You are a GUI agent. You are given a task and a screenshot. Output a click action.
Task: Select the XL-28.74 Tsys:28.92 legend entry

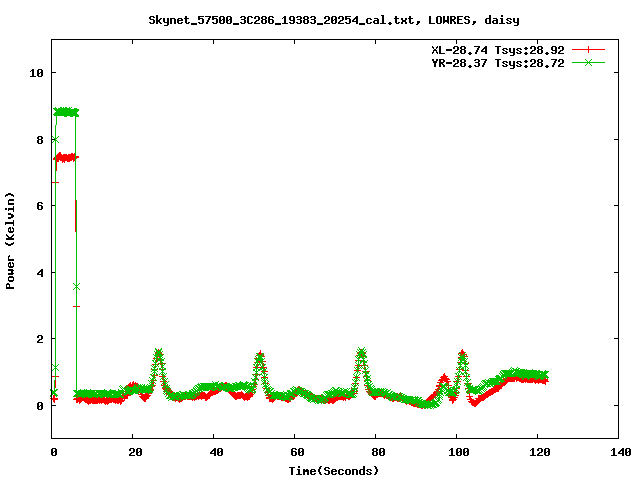(498, 50)
